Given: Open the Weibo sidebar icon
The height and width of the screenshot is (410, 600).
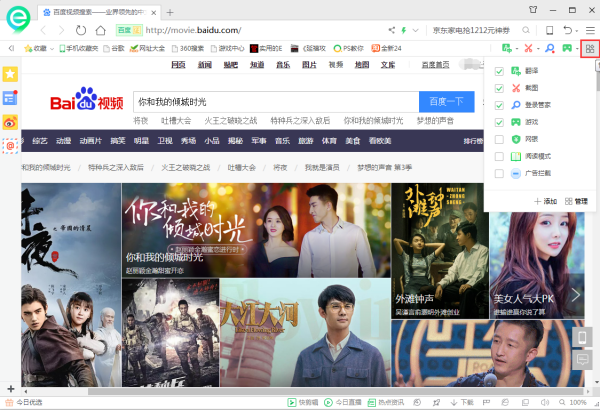Looking at the screenshot, I should point(10,122).
